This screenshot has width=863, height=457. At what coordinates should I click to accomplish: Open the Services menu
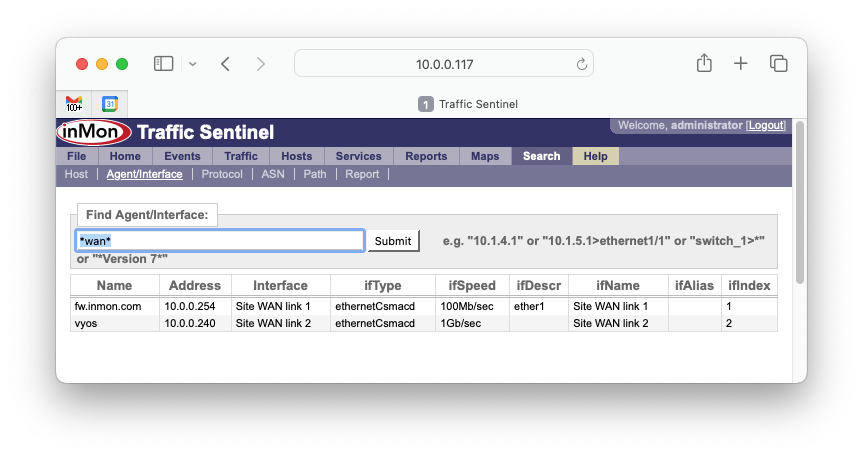coord(358,156)
